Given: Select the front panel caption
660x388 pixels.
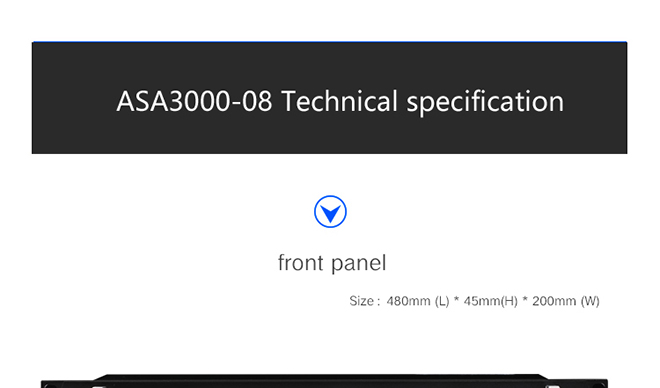Looking at the screenshot, I should (x=332, y=263).
